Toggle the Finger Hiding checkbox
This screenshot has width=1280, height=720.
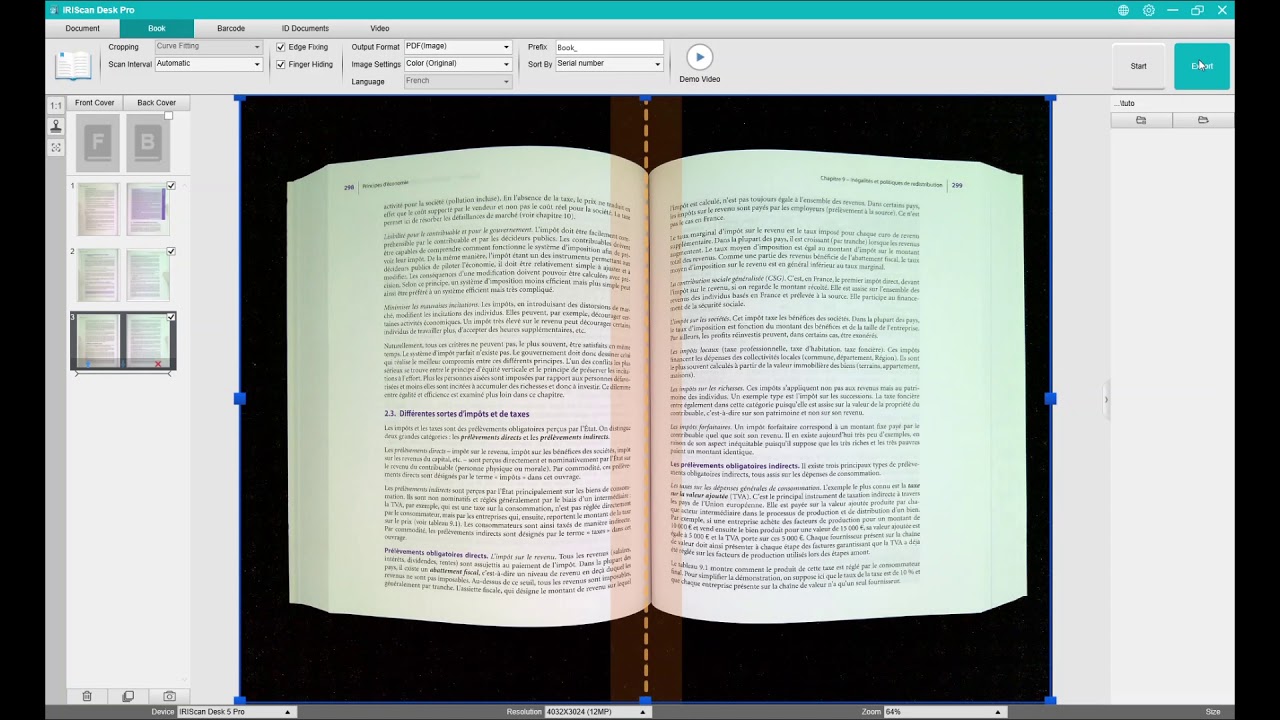[281, 64]
